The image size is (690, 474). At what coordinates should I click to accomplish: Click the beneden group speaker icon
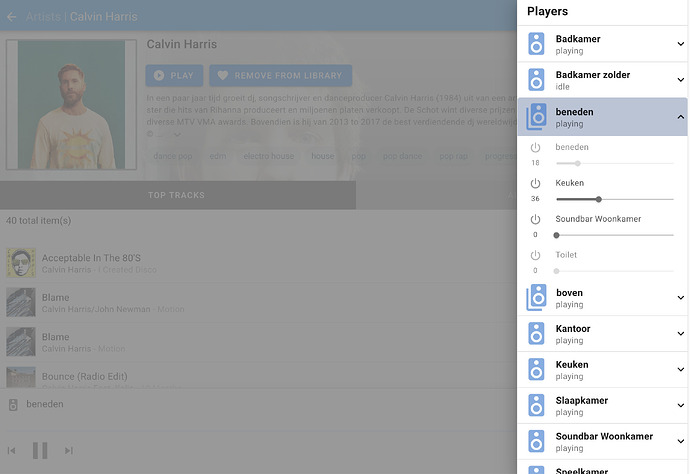point(536,117)
